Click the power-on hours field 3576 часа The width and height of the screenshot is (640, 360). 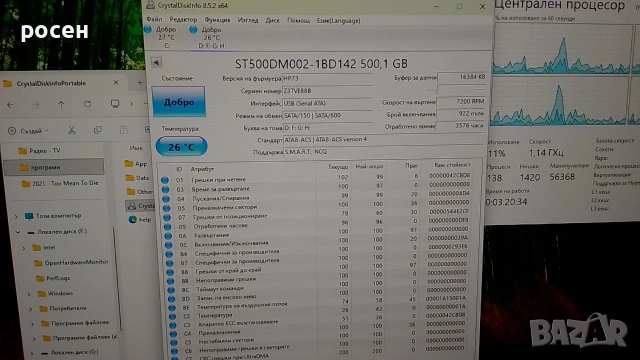click(461, 126)
